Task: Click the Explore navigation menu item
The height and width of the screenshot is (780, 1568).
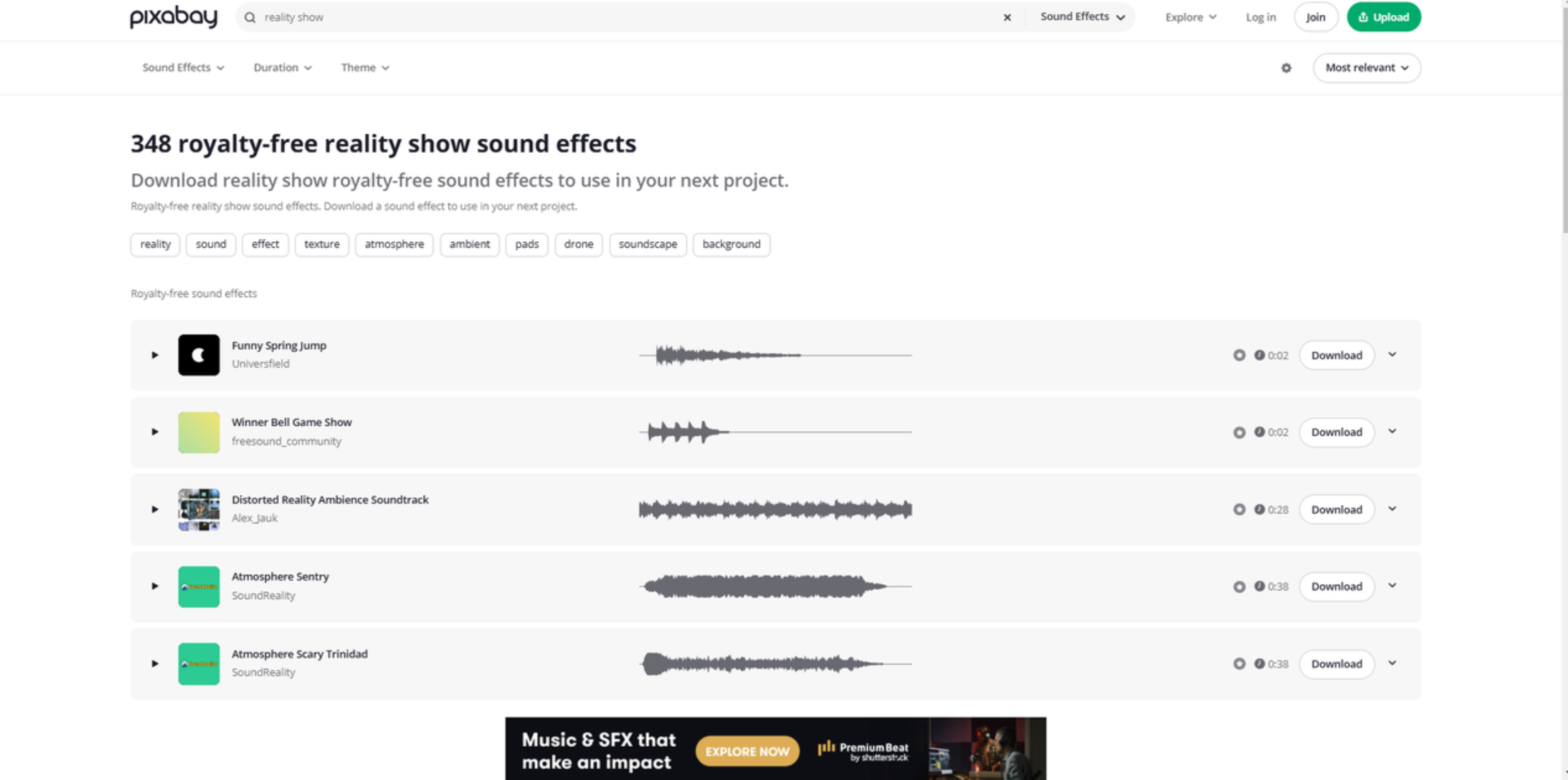Action: (1192, 17)
